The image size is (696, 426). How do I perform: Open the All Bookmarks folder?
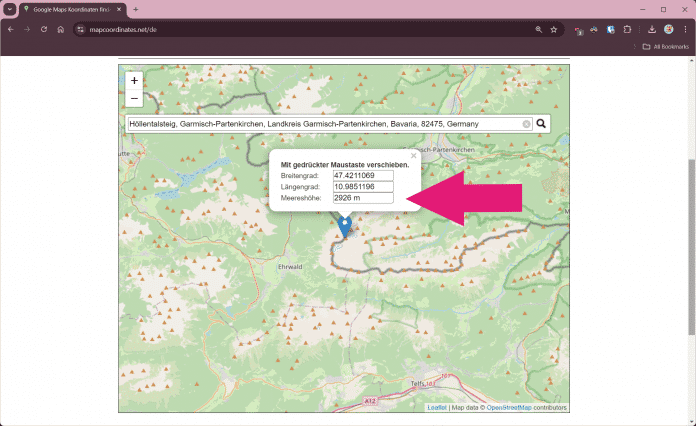point(665,46)
